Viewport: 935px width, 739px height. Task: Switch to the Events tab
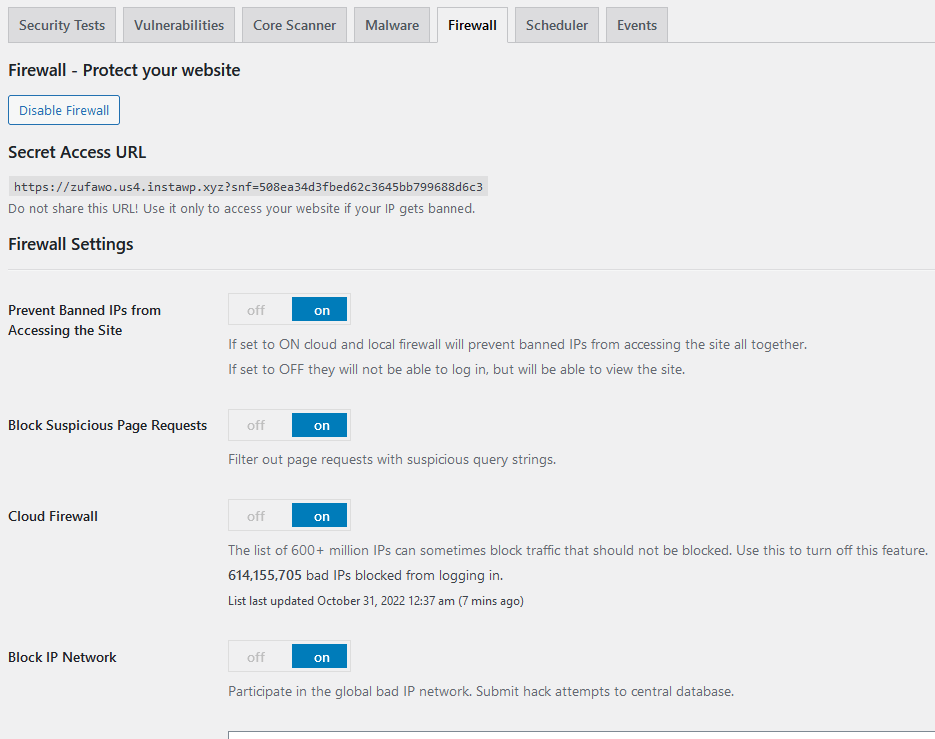click(x=637, y=25)
